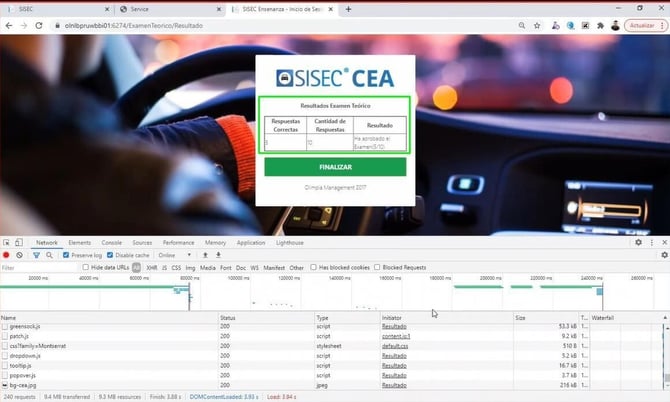Open Resultado initiator link for tooltip.js

coord(394,366)
